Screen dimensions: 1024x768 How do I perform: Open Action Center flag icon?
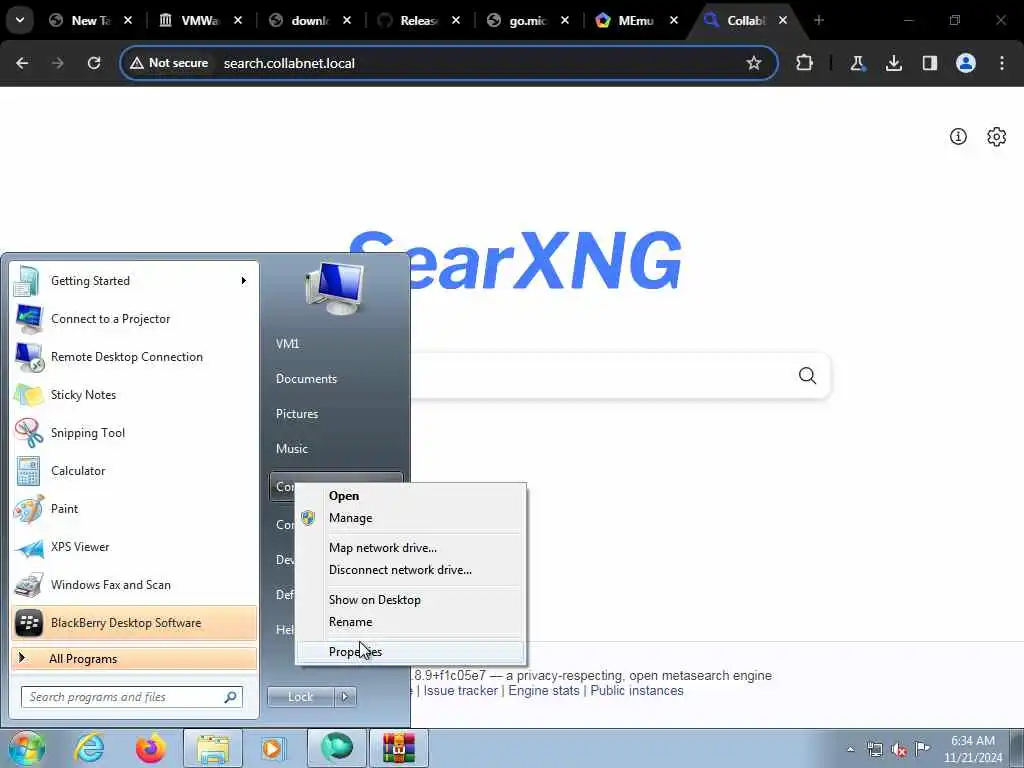click(923, 749)
